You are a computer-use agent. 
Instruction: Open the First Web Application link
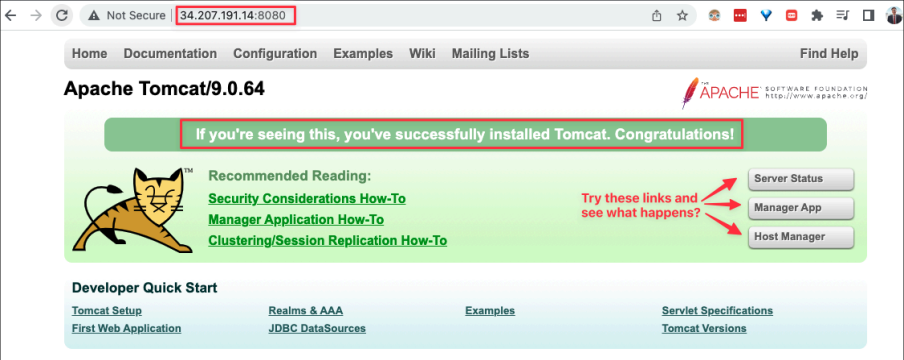(126, 328)
